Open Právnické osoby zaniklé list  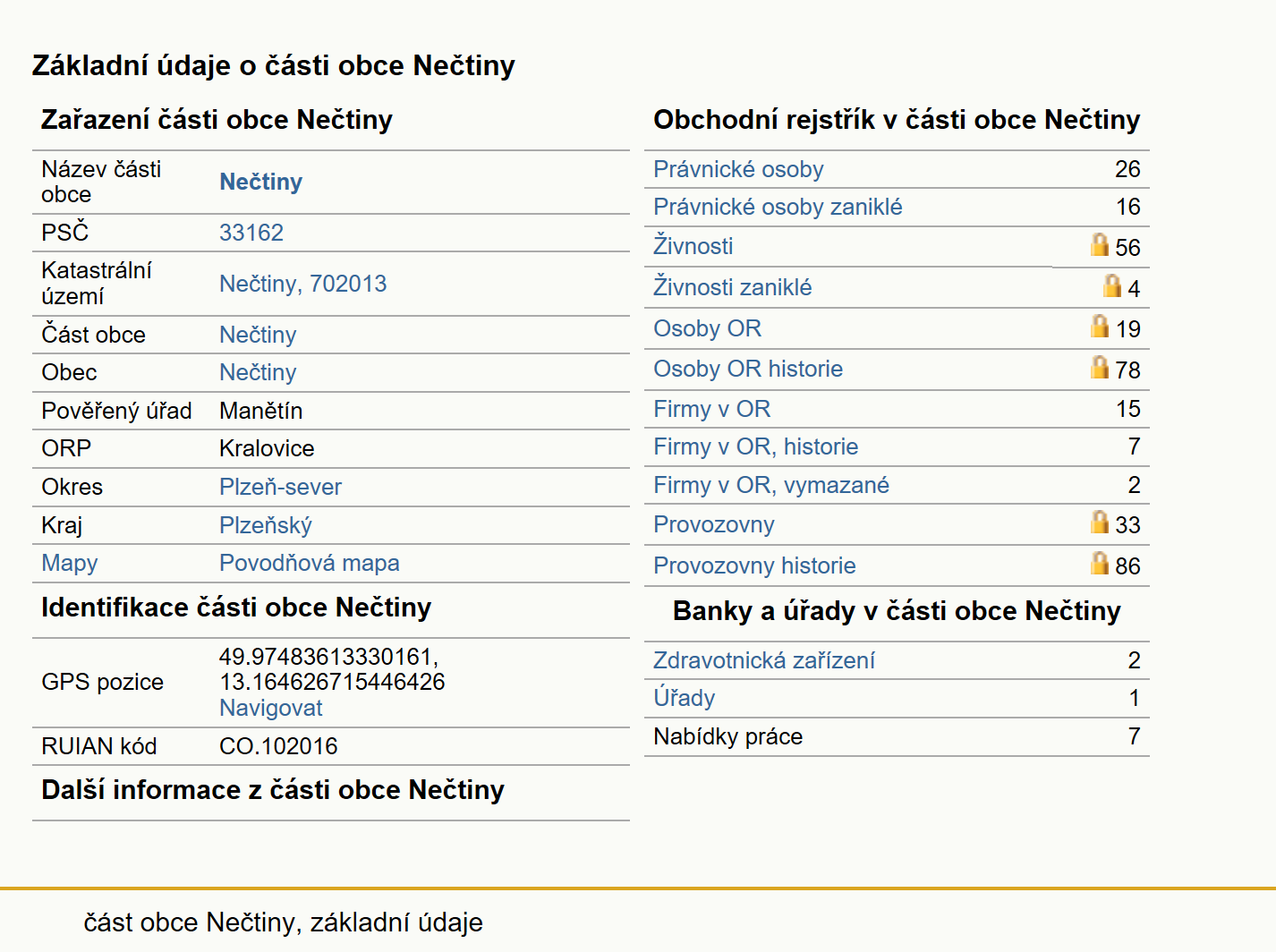tap(778, 207)
